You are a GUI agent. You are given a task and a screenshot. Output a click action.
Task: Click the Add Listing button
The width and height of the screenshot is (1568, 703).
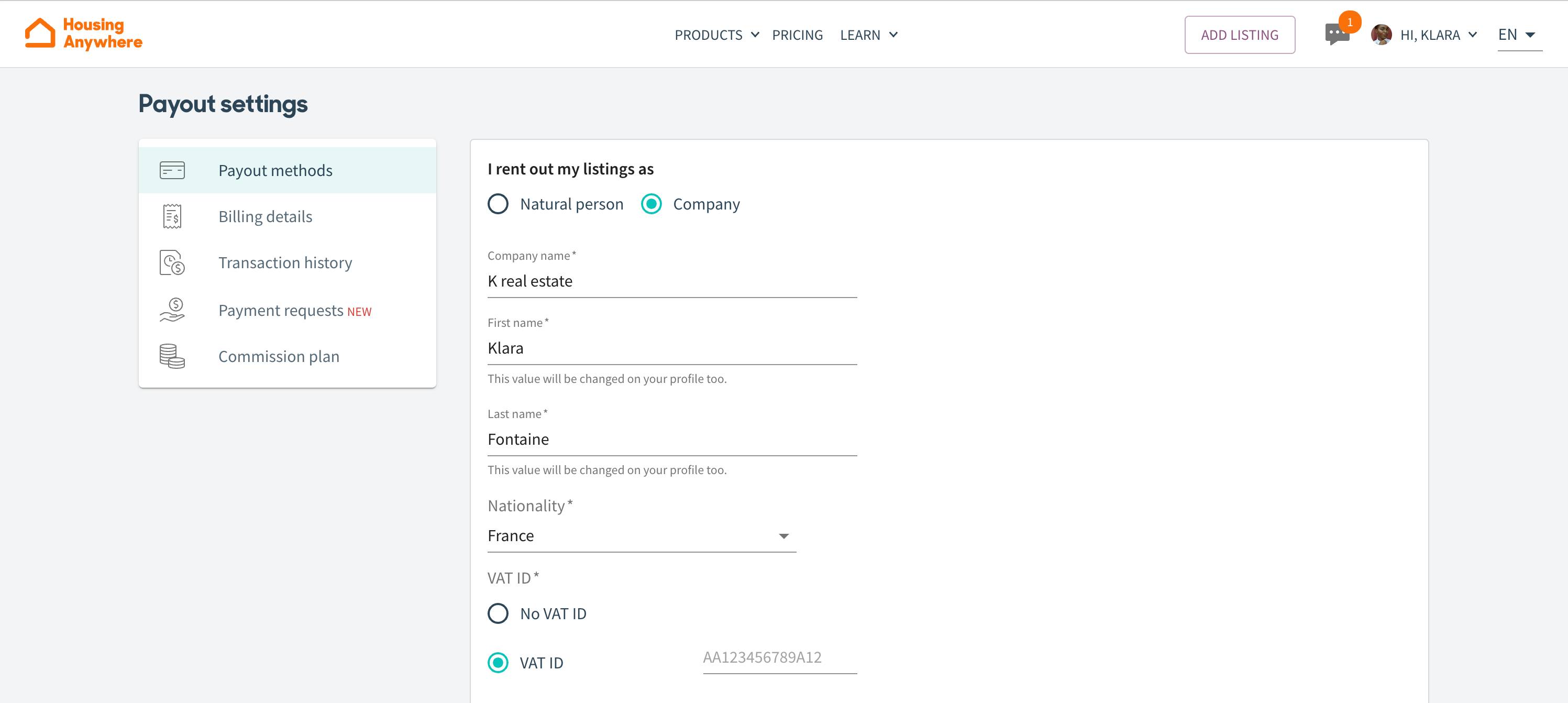[1239, 35]
